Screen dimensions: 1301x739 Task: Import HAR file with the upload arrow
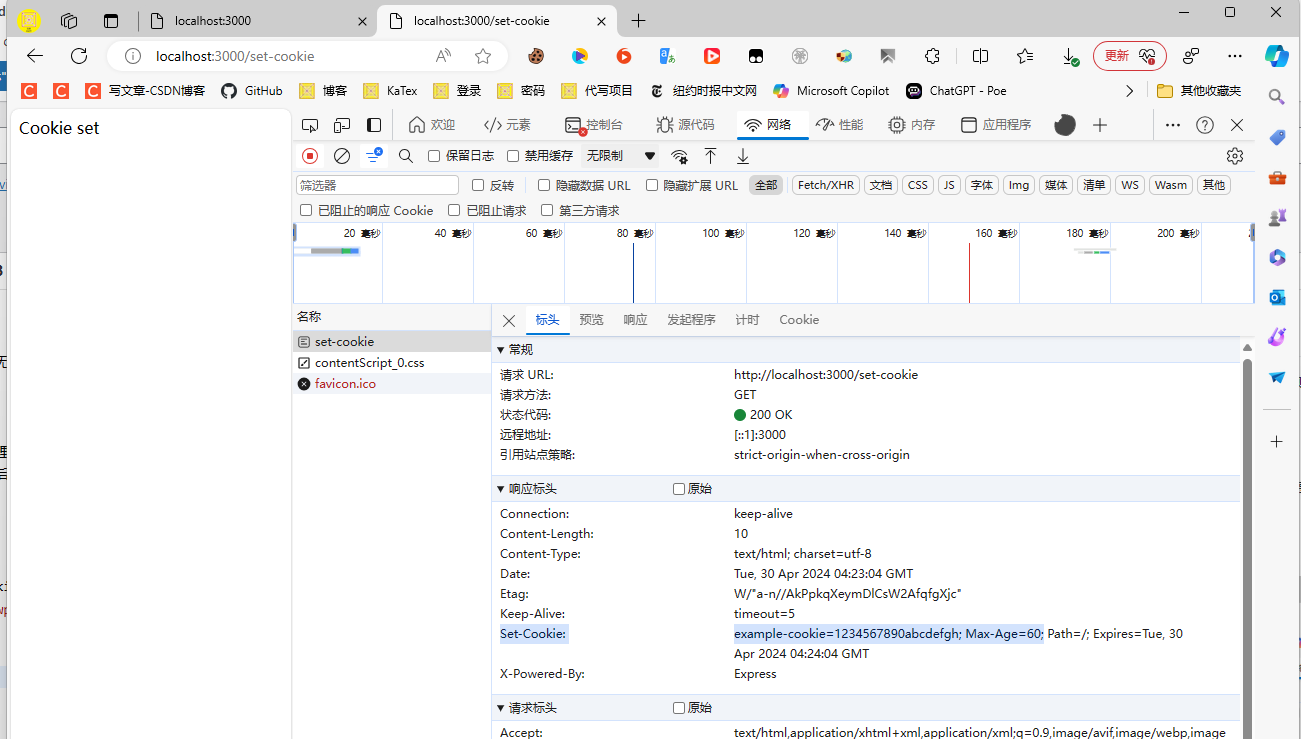pos(710,156)
